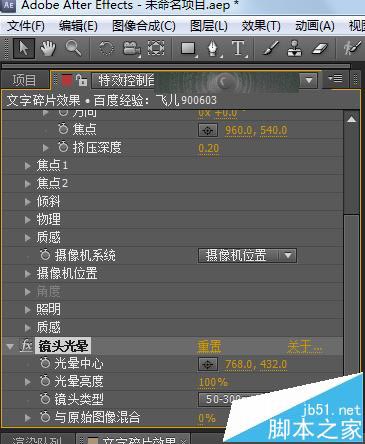Select the Rectangle mask tool

point(189,49)
